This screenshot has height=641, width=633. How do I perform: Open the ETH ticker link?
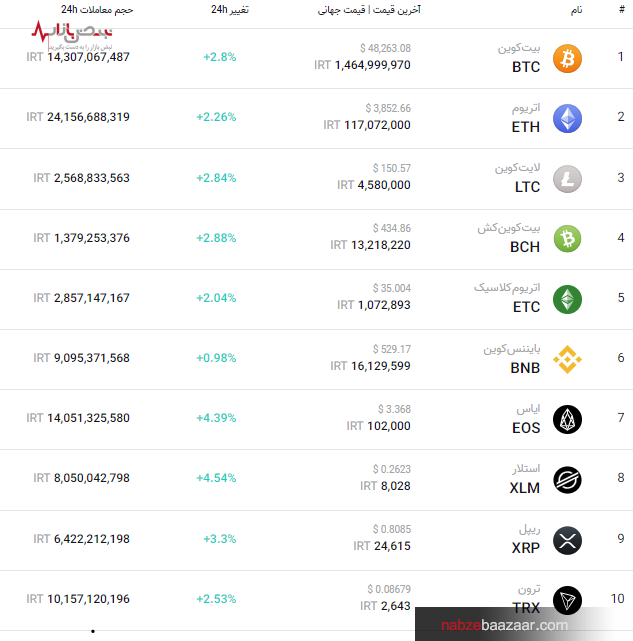[525, 127]
